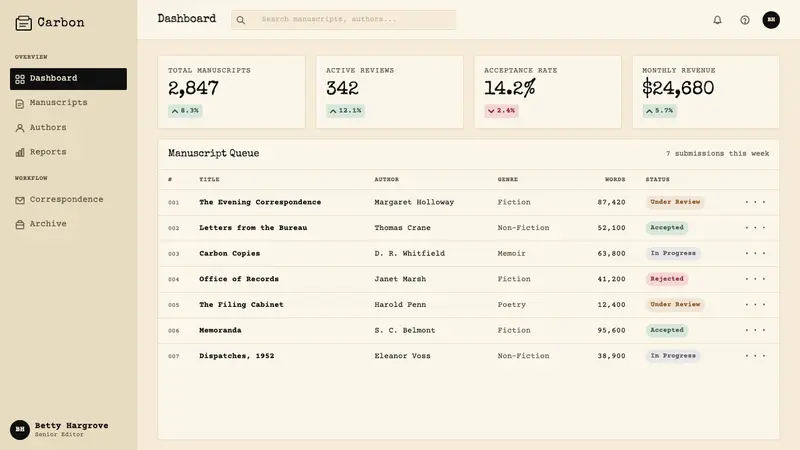Screen dimensions: 800x450
Task: Open notifications bell
Action: click(x=717, y=20)
